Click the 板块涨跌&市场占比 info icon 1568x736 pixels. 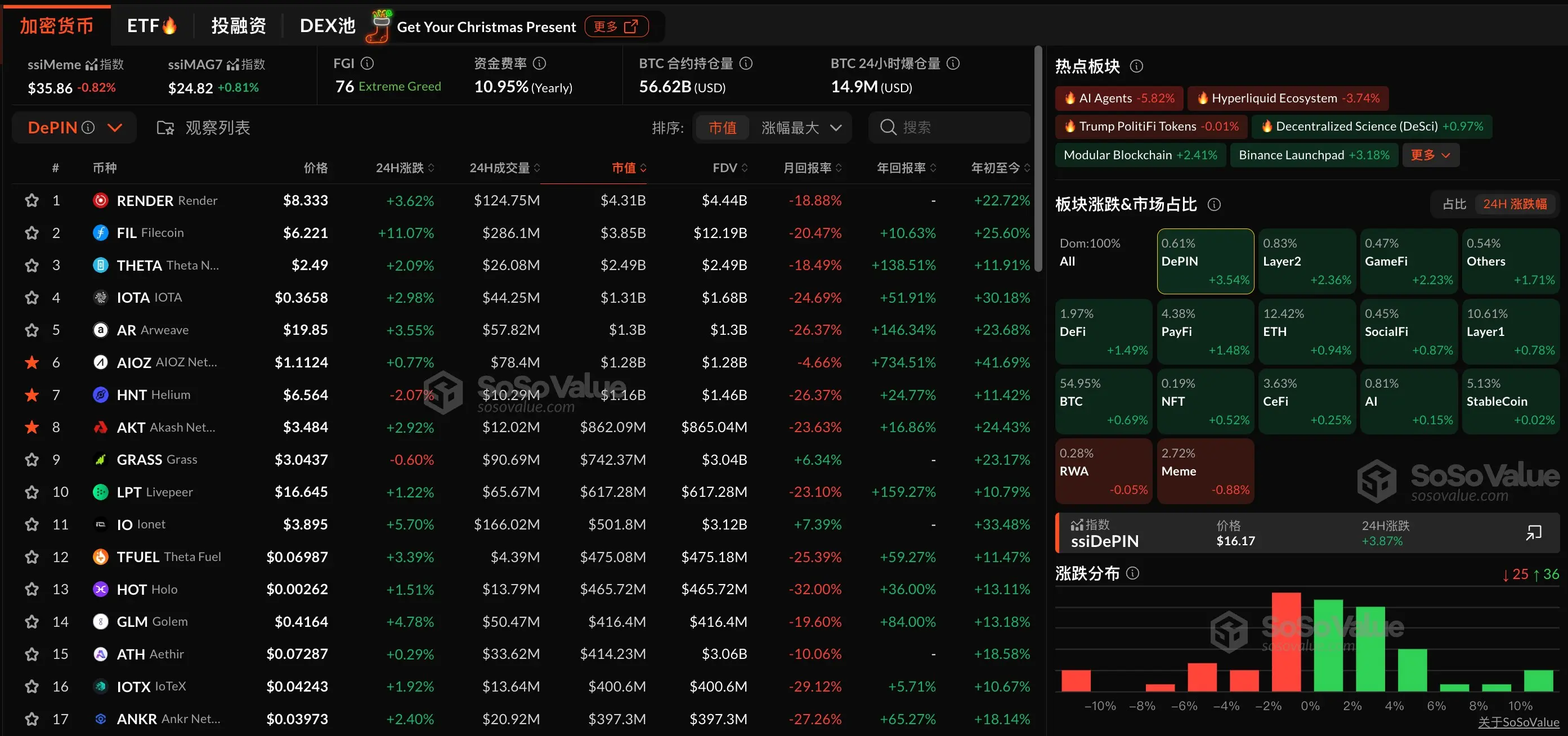(x=1215, y=205)
